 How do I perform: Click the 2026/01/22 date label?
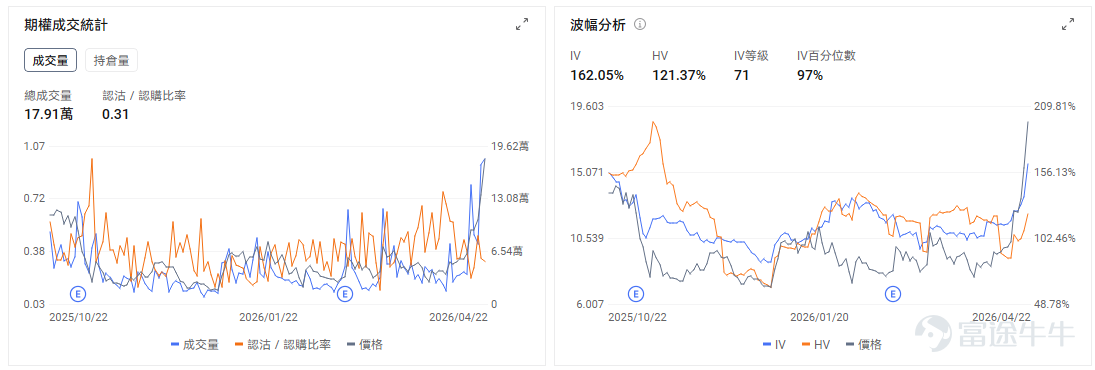(268, 316)
